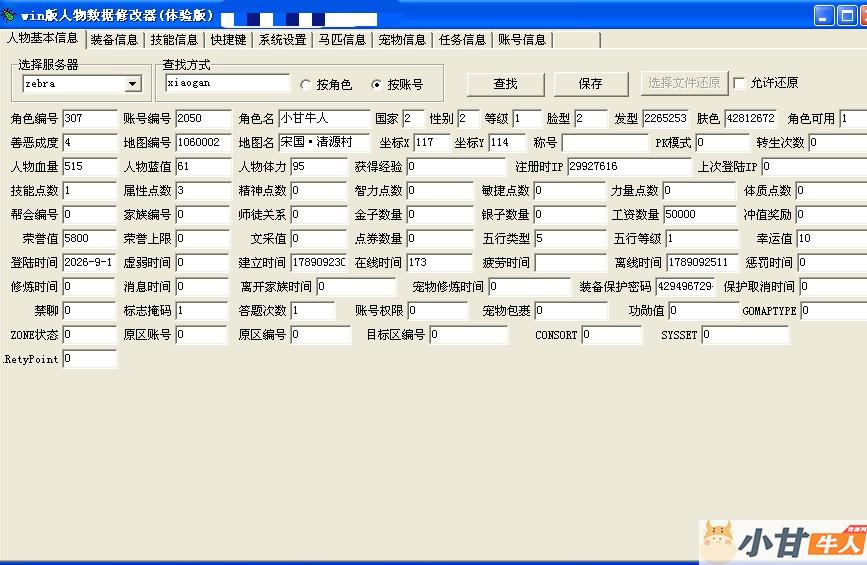Open the 任务信息 tab
The height and width of the screenshot is (565, 867).
pos(462,40)
